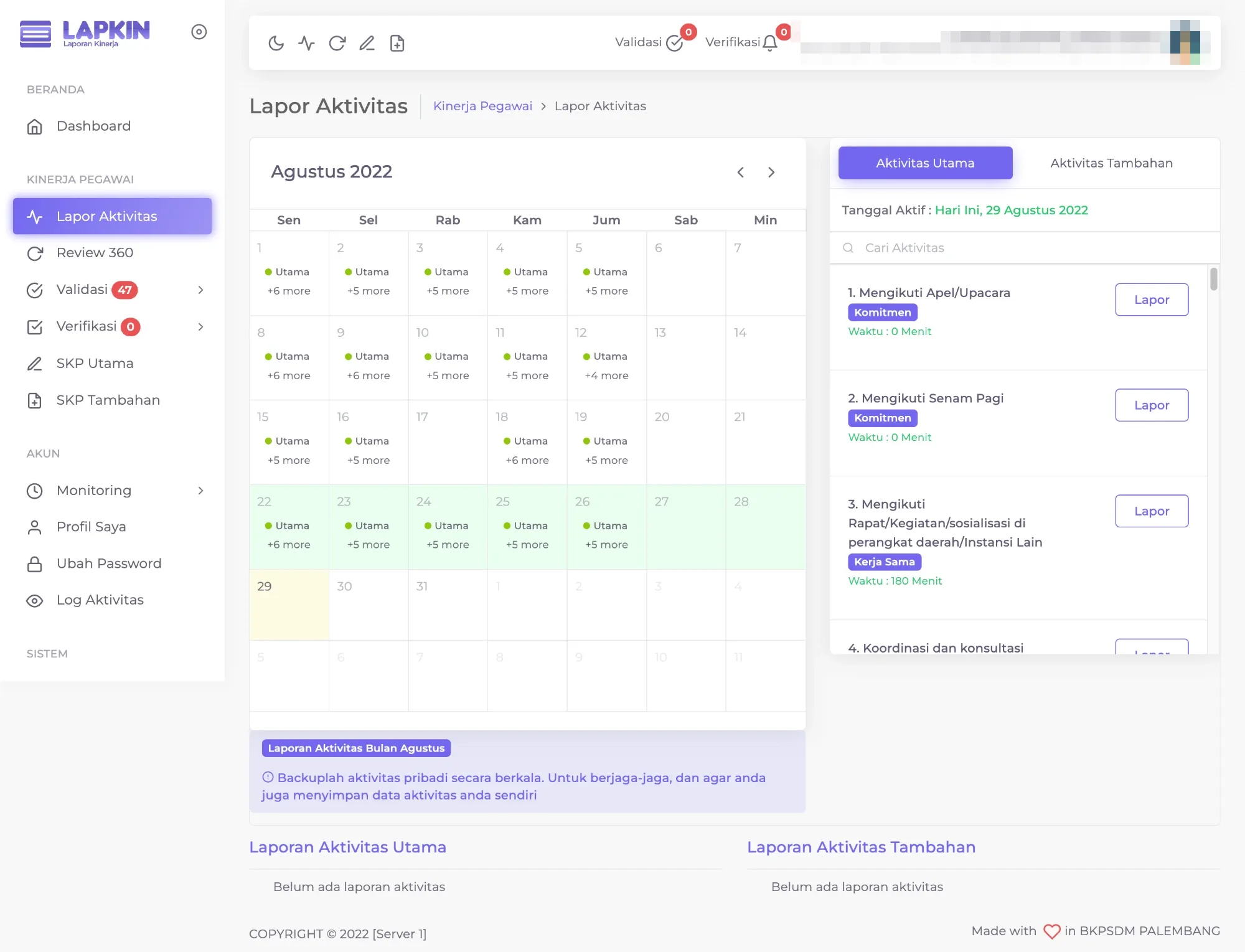Click Lapor for Mengikuti Rapat/Kegiatan
The image size is (1245, 952).
click(x=1152, y=511)
